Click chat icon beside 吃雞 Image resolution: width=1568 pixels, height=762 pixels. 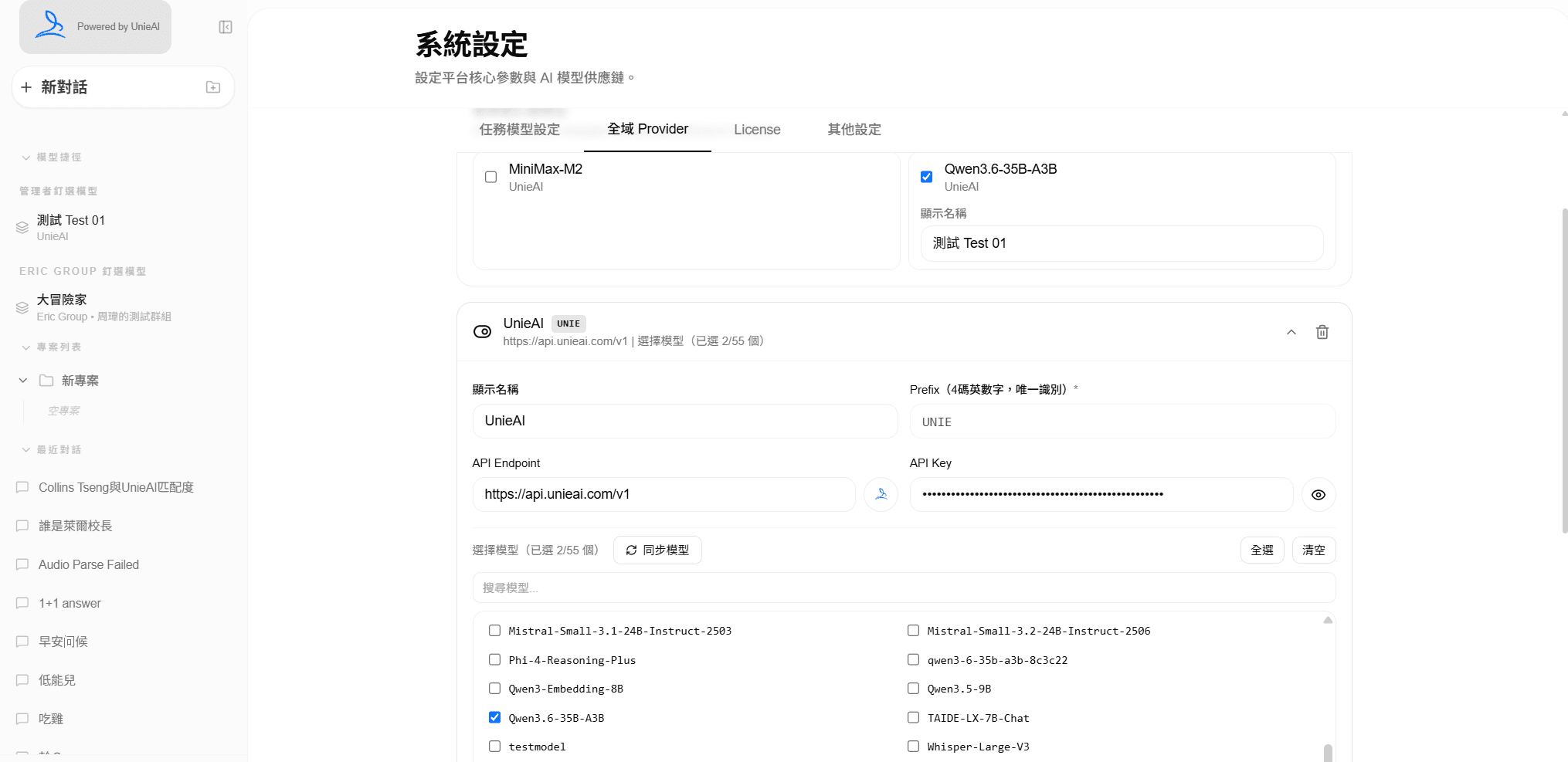(x=22, y=719)
